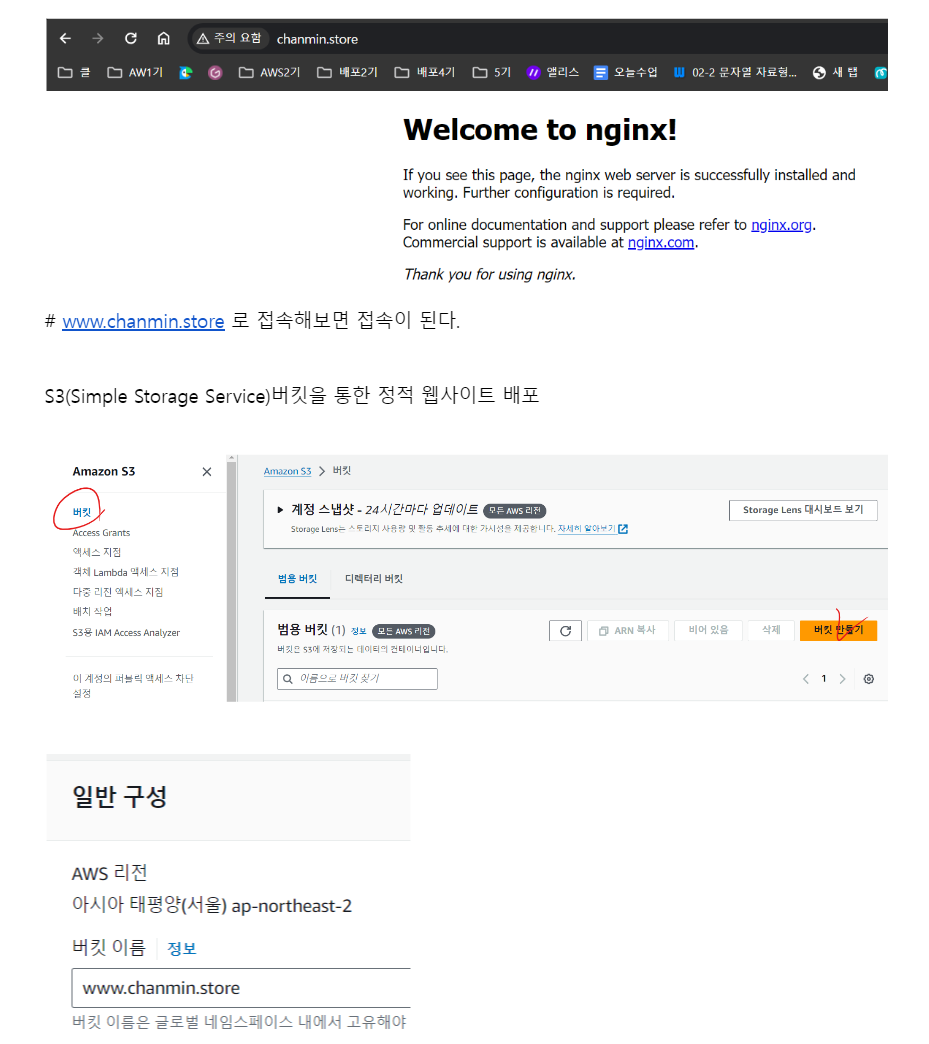Open the 앨리스 bookmark
929x1044 pixels.
553,72
